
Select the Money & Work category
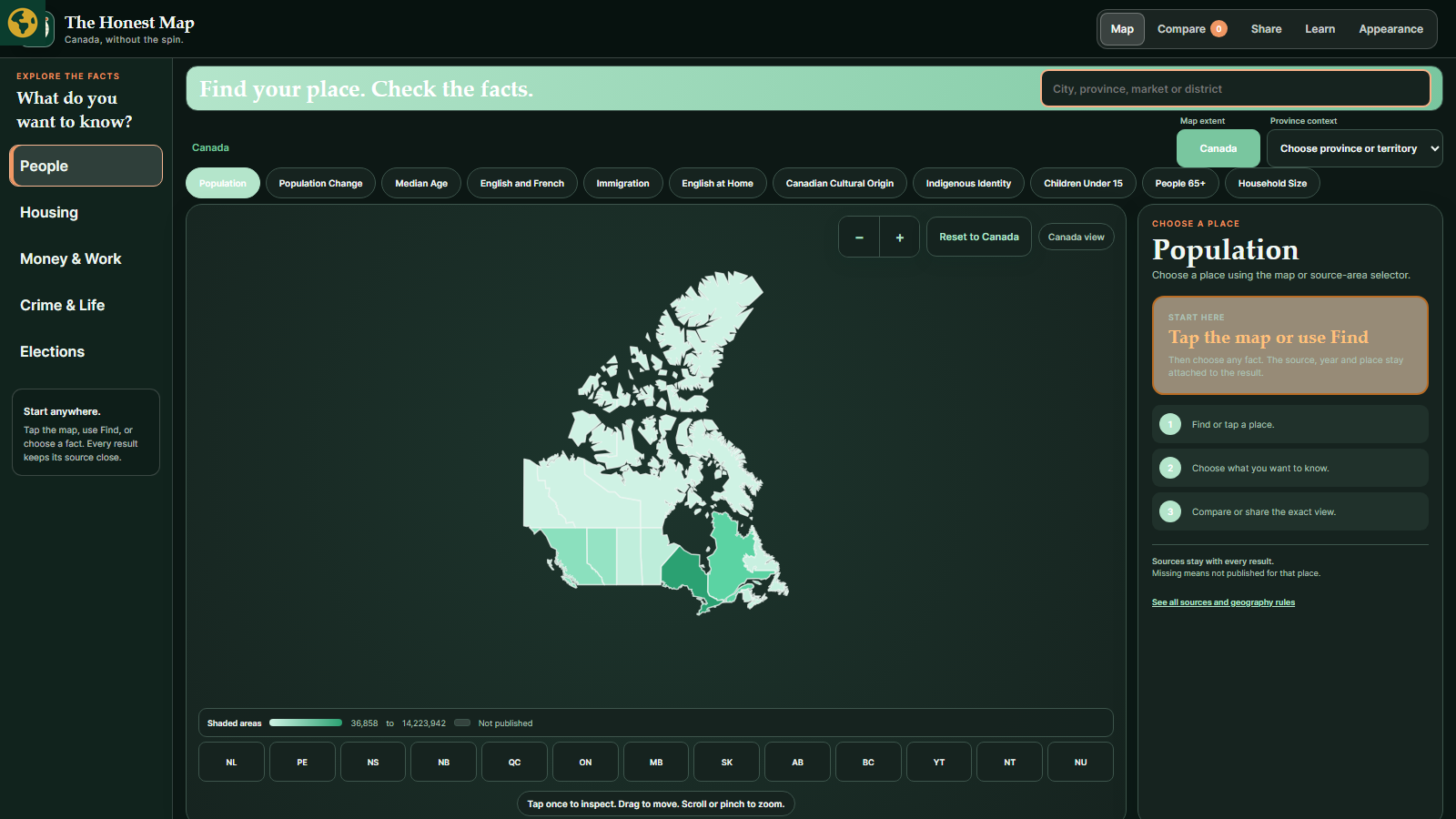[86, 258]
